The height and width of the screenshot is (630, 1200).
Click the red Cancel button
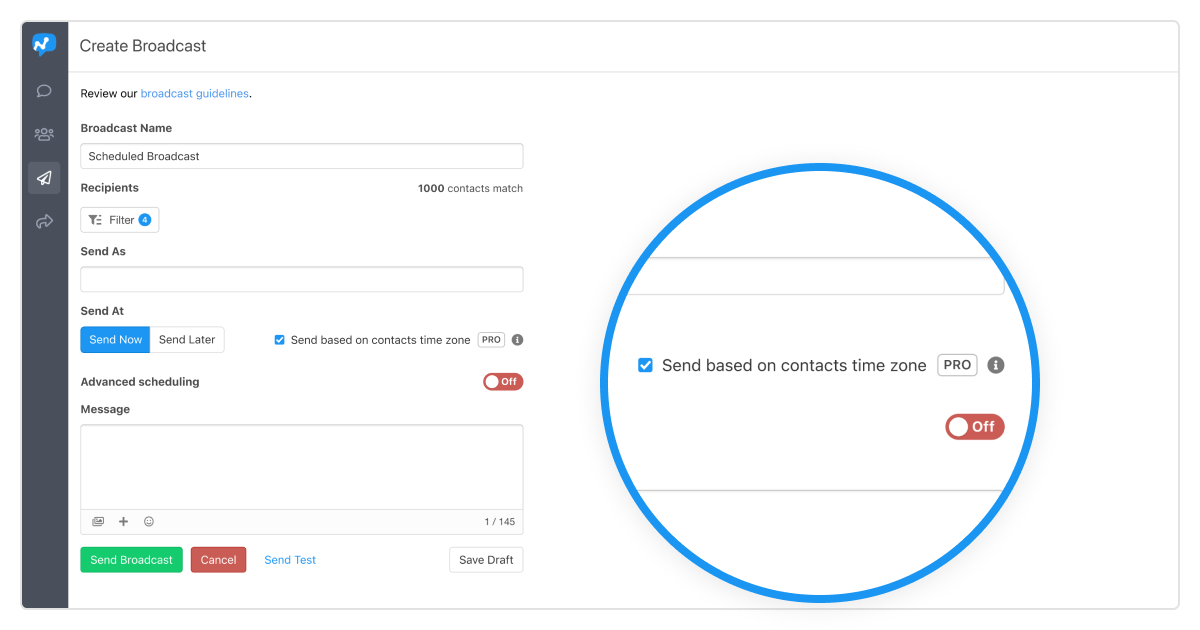[x=218, y=560]
